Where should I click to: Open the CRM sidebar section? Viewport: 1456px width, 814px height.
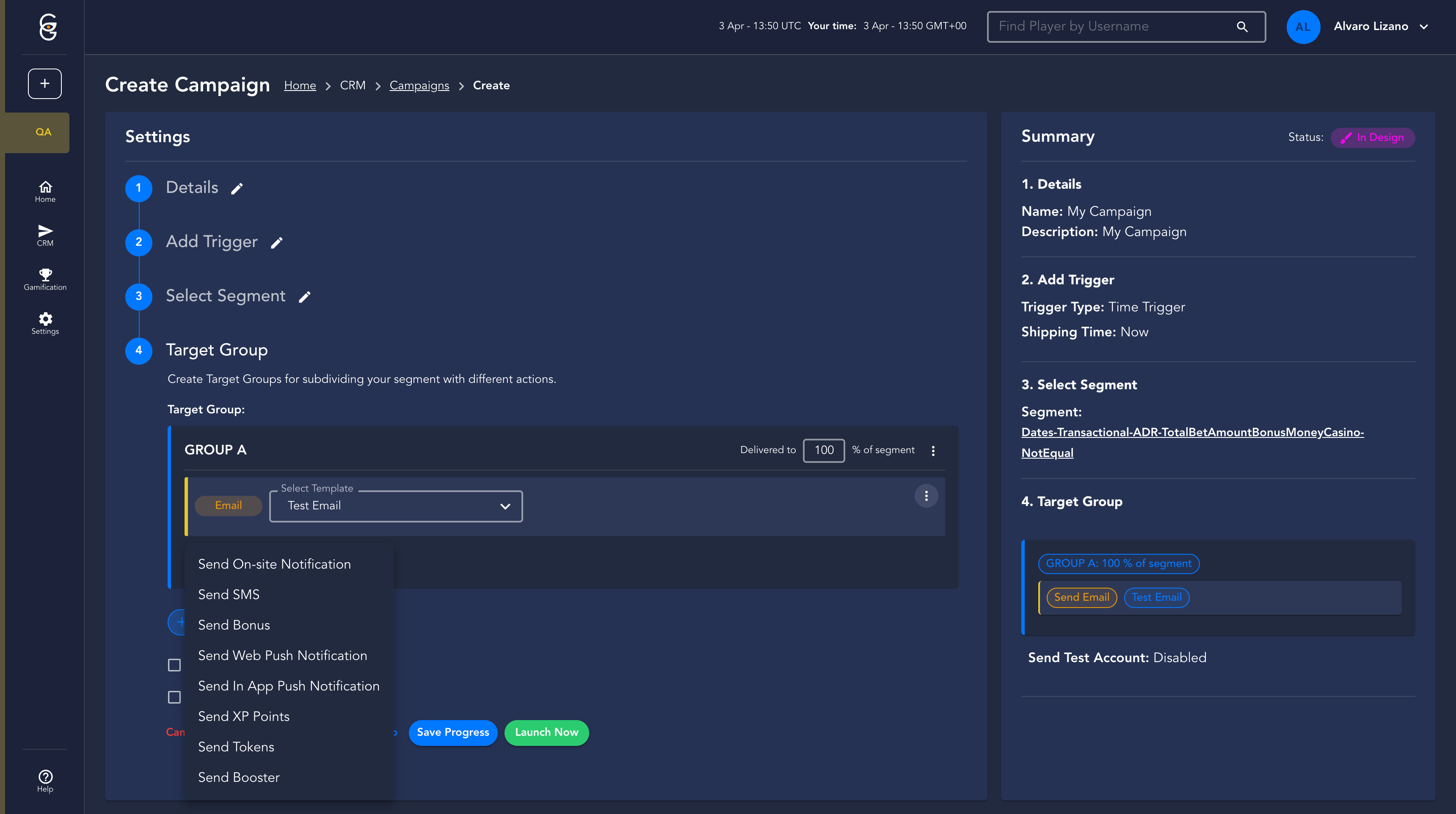coord(45,235)
